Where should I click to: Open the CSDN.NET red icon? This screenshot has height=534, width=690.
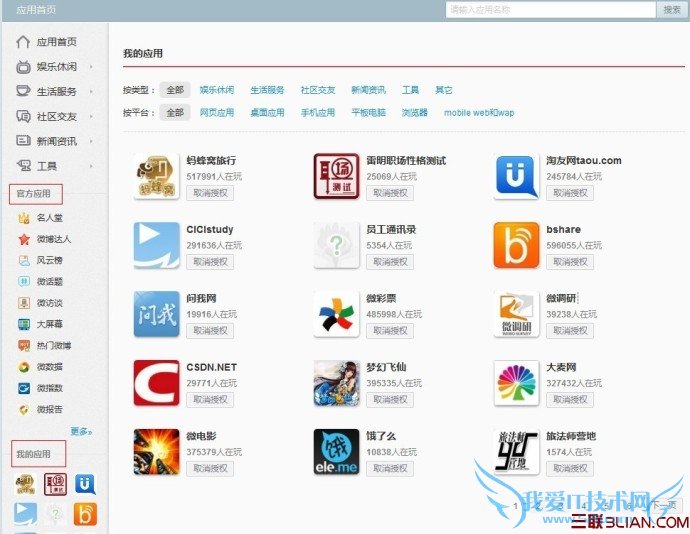[157, 383]
